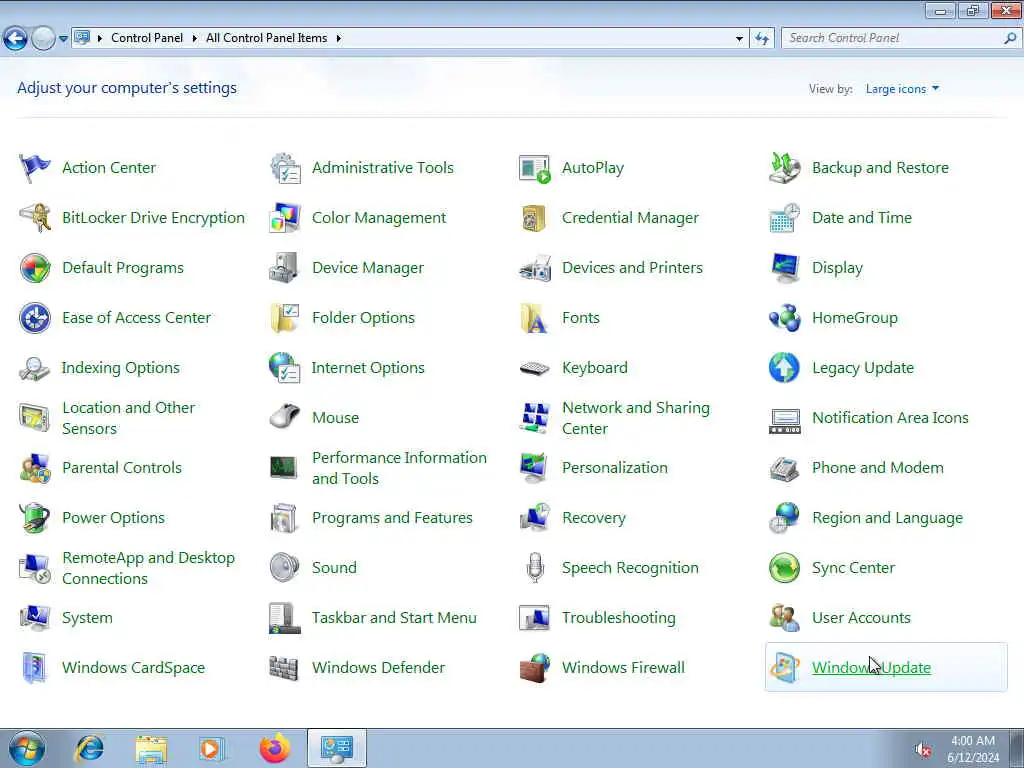Open the Speech Recognition microphone icon
The height and width of the screenshot is (768, 1024).
(x=535, y=568)
